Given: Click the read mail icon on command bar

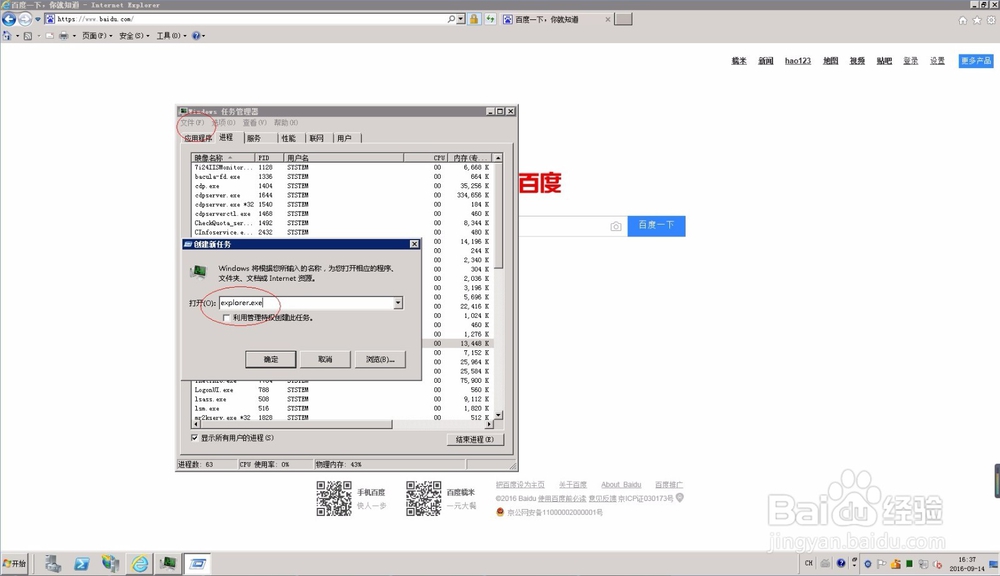Looking at the screenshot, I should pyautogui.click(x=49, y=36).
